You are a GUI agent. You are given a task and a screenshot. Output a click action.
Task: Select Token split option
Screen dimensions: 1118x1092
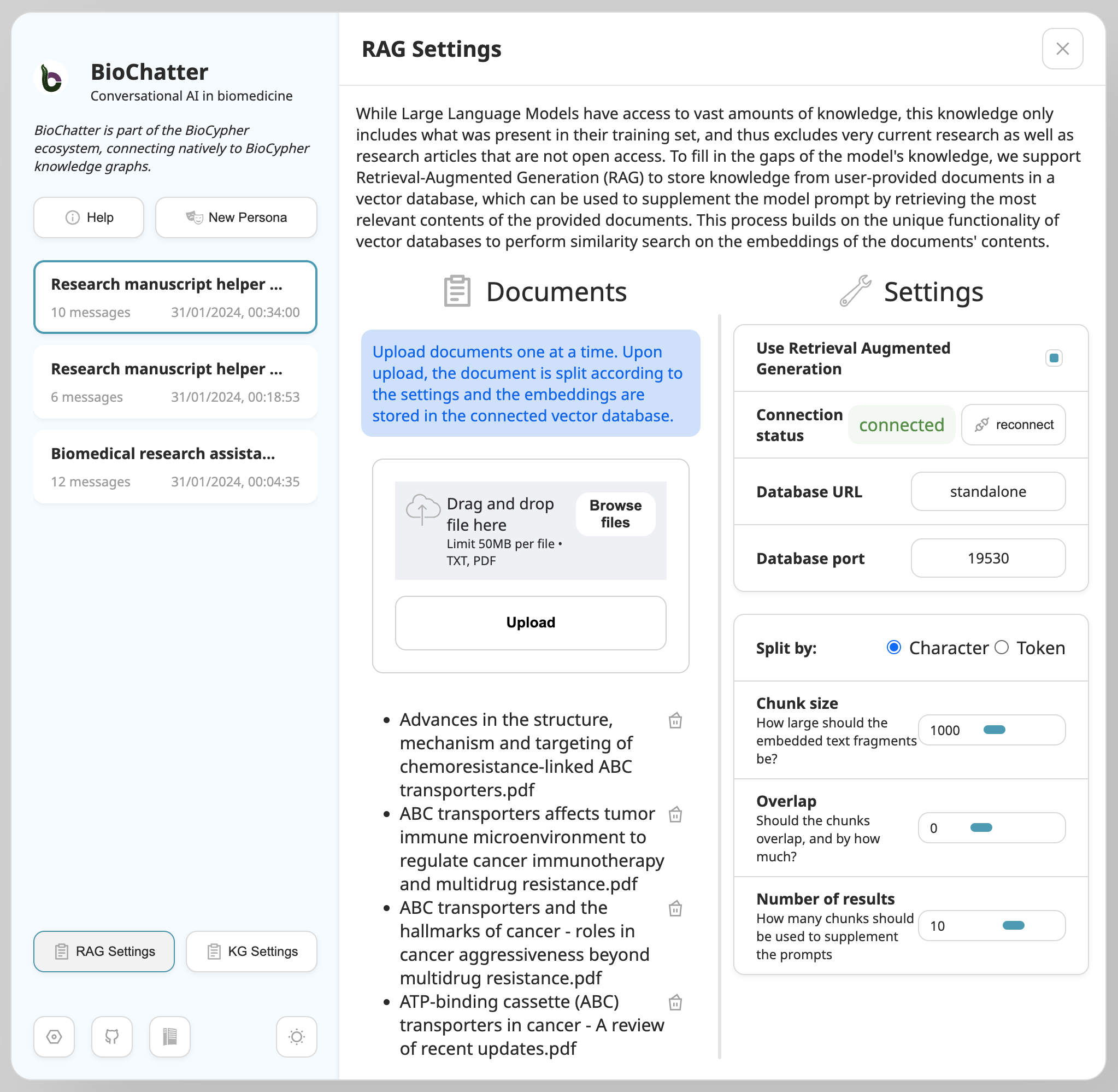pos(1002,648)
